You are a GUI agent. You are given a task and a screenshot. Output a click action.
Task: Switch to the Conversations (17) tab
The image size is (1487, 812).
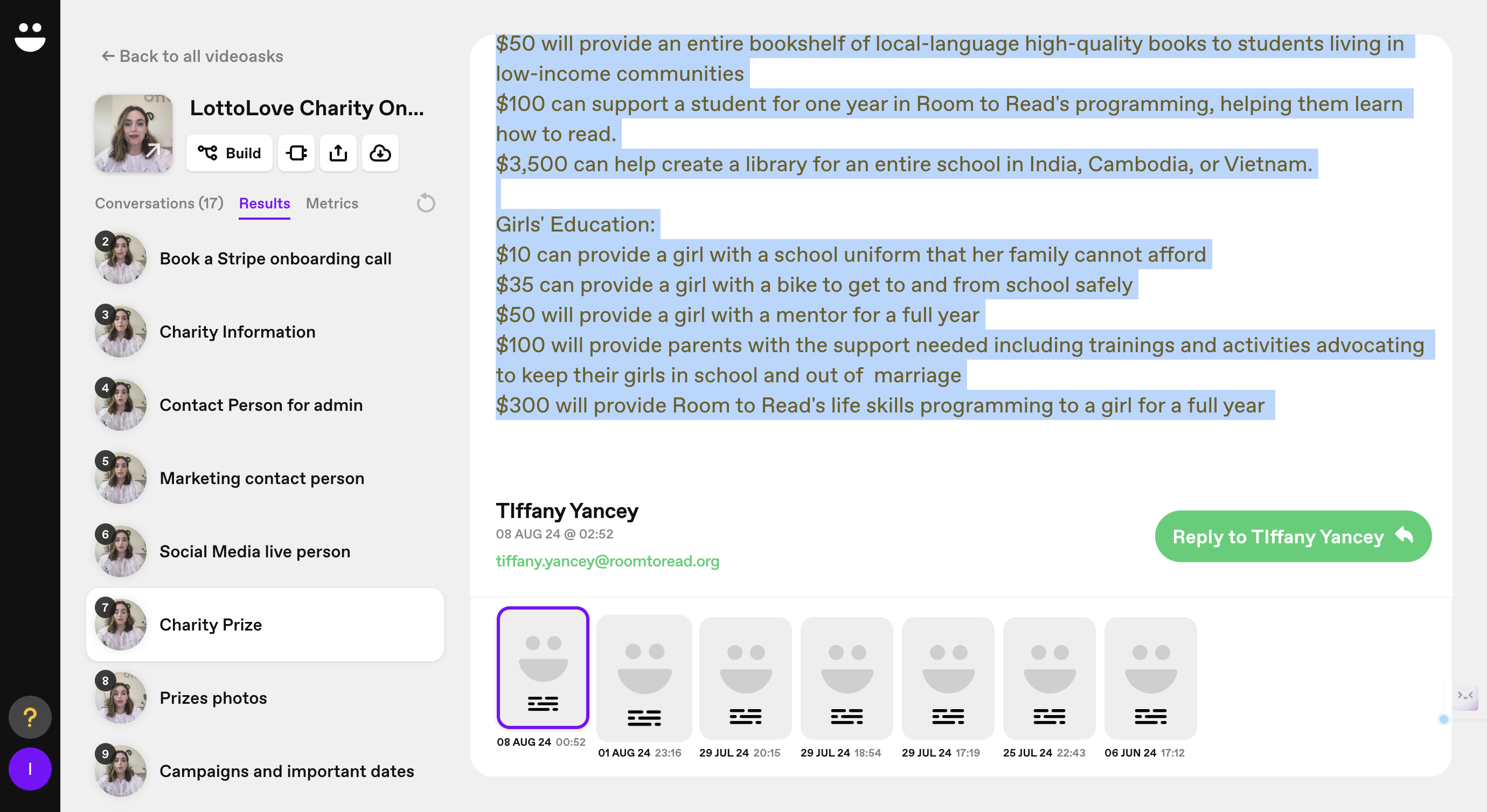[159, 203]
